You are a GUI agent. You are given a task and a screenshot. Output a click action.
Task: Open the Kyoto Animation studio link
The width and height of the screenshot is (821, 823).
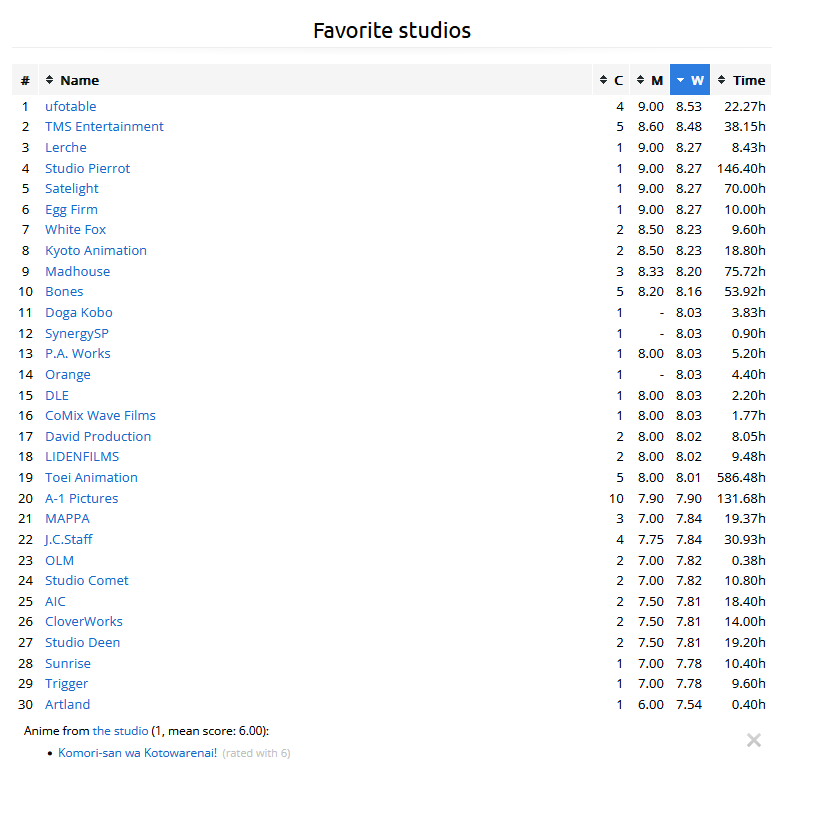point(96,250)
